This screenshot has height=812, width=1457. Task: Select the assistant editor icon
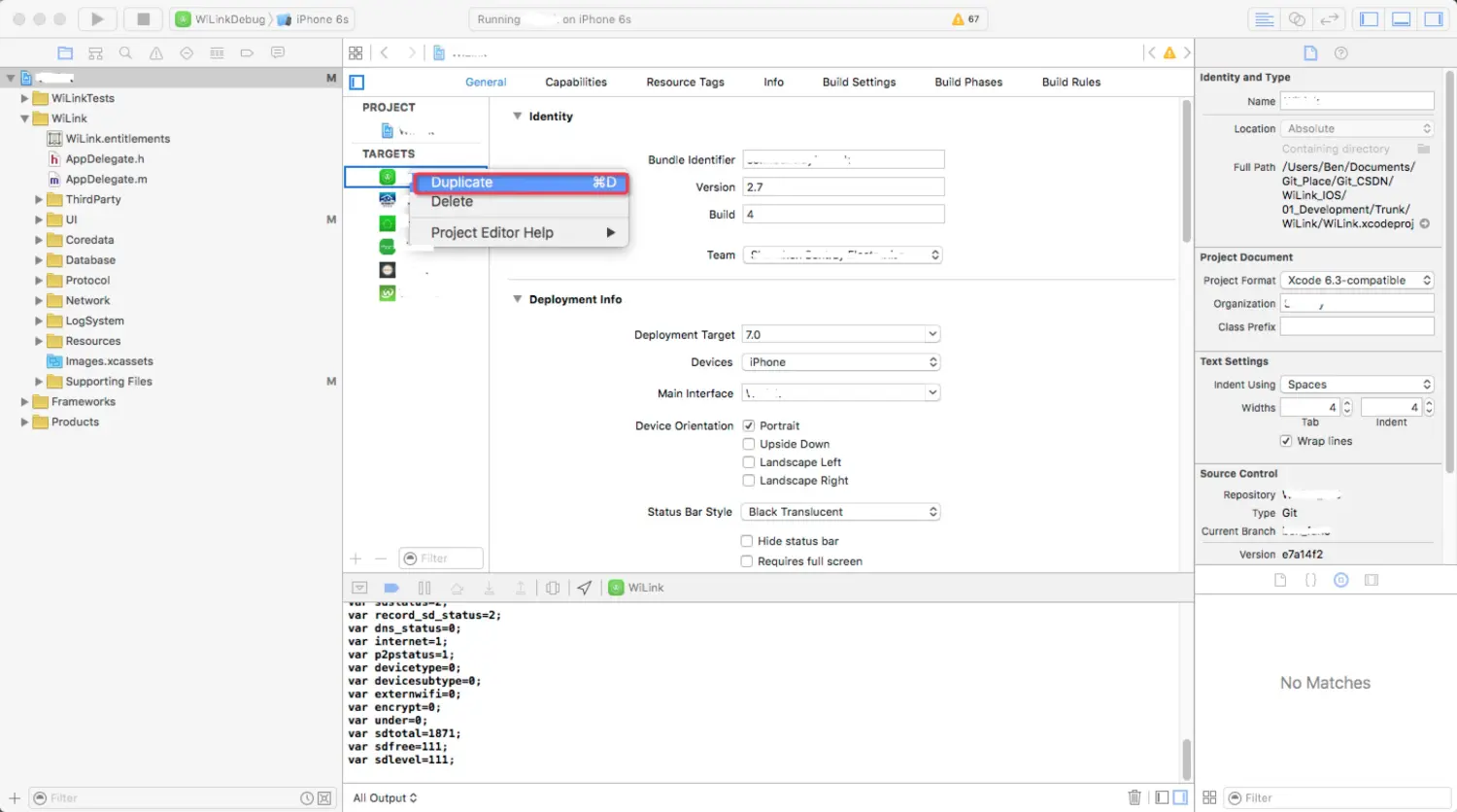(1297, 19)
